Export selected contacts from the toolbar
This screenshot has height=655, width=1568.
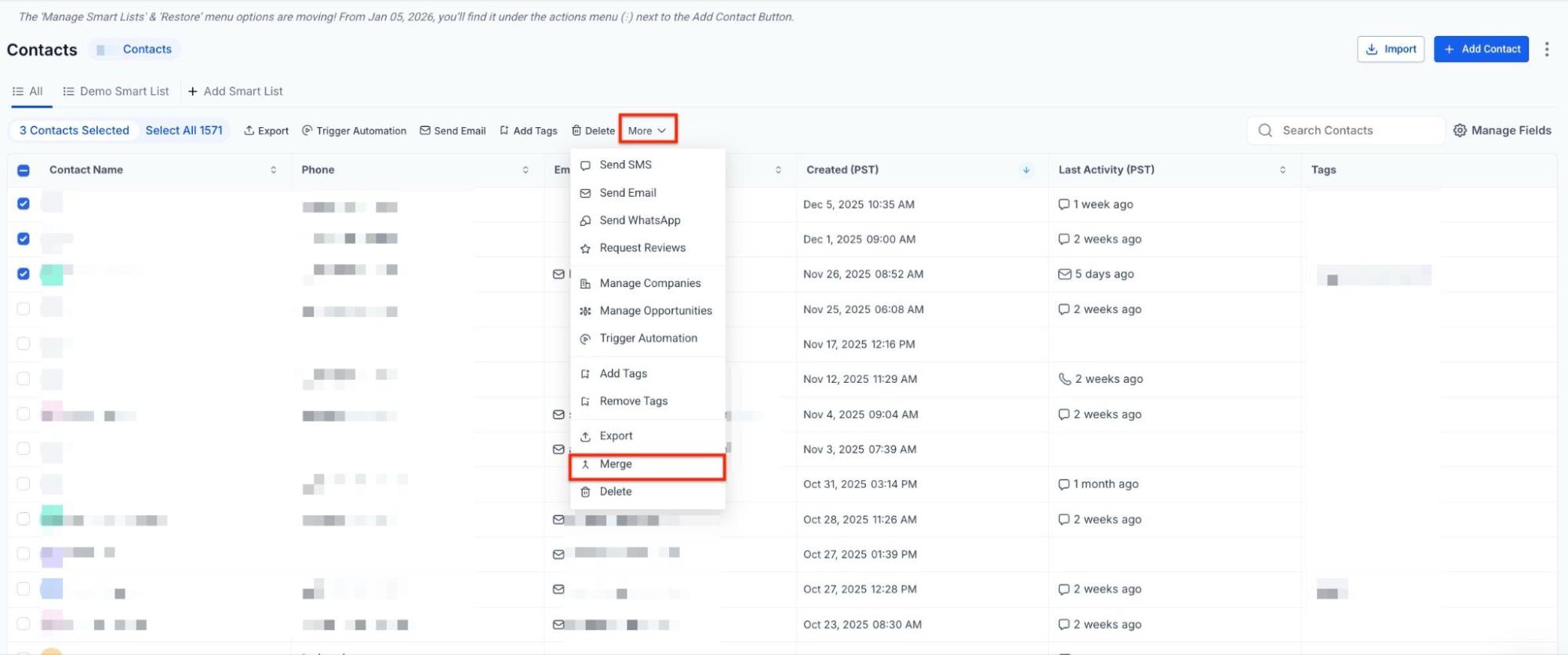(266, 131)
